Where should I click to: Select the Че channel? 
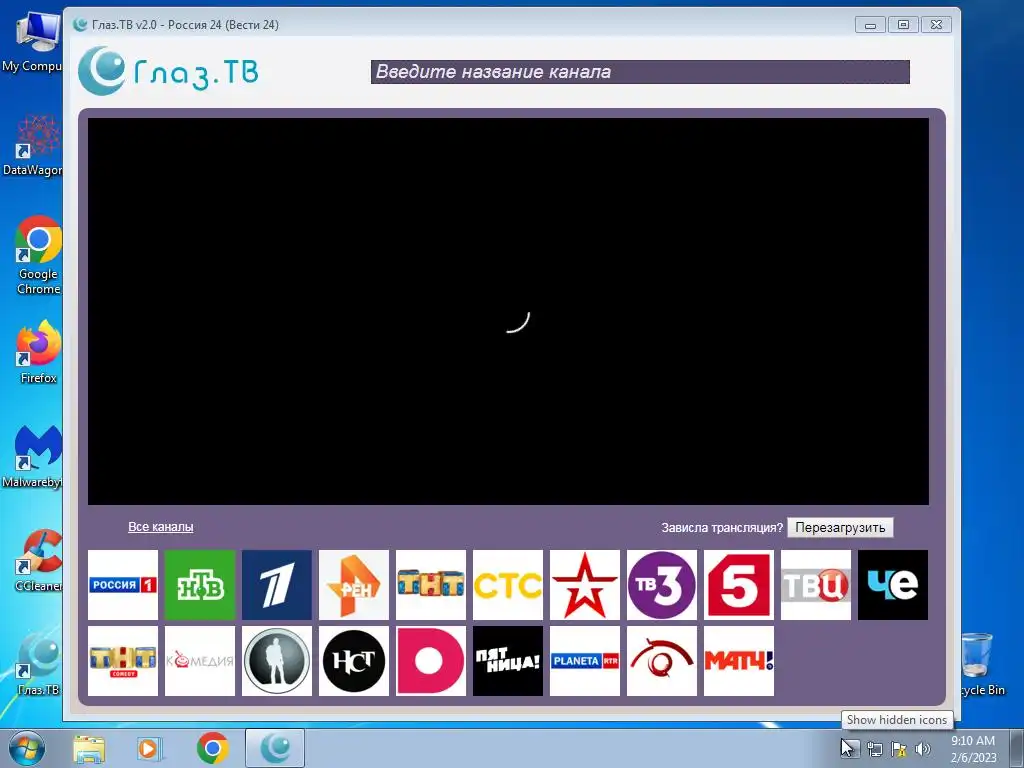coord(893,584)
